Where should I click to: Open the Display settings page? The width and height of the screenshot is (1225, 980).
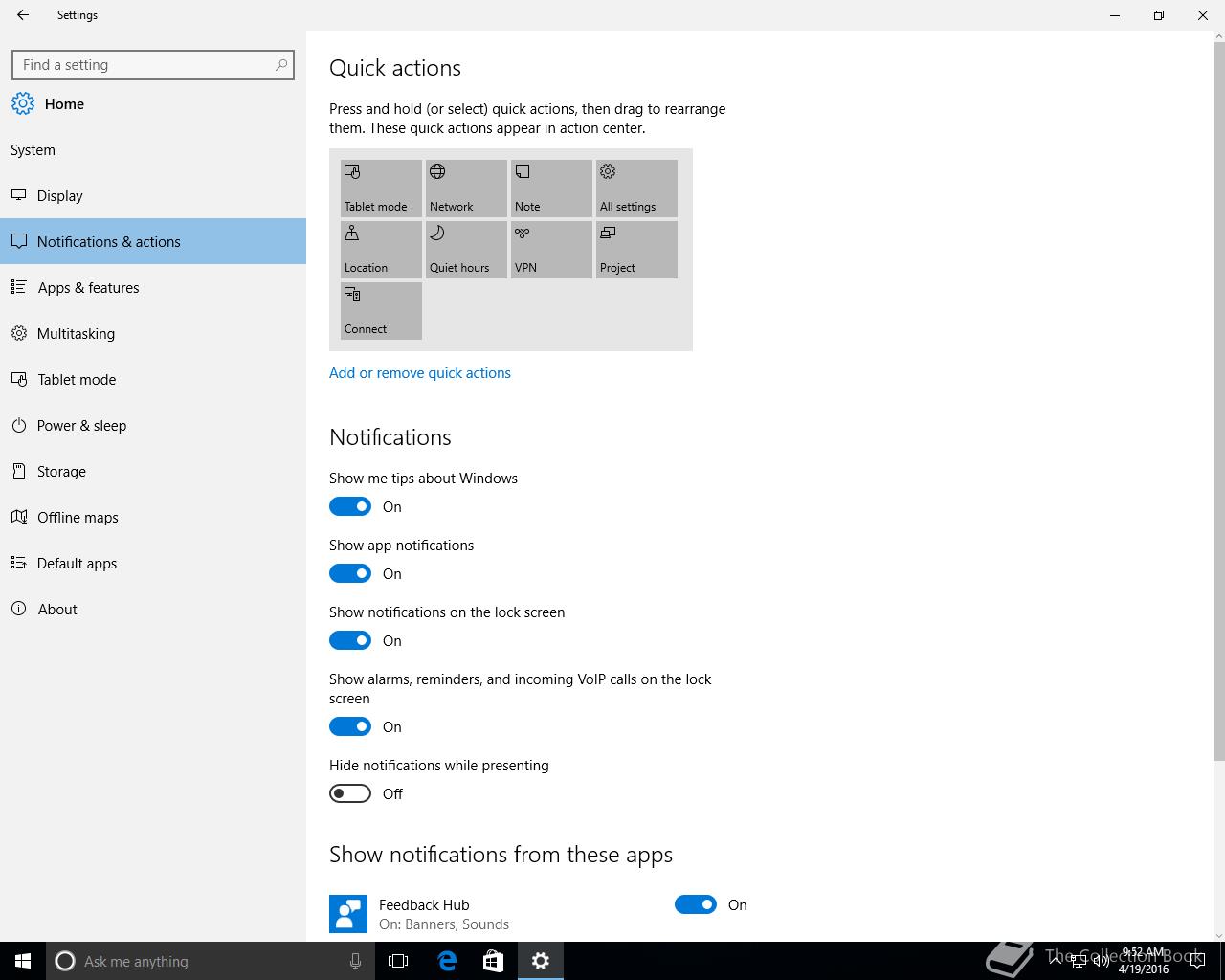coord(153,195)
